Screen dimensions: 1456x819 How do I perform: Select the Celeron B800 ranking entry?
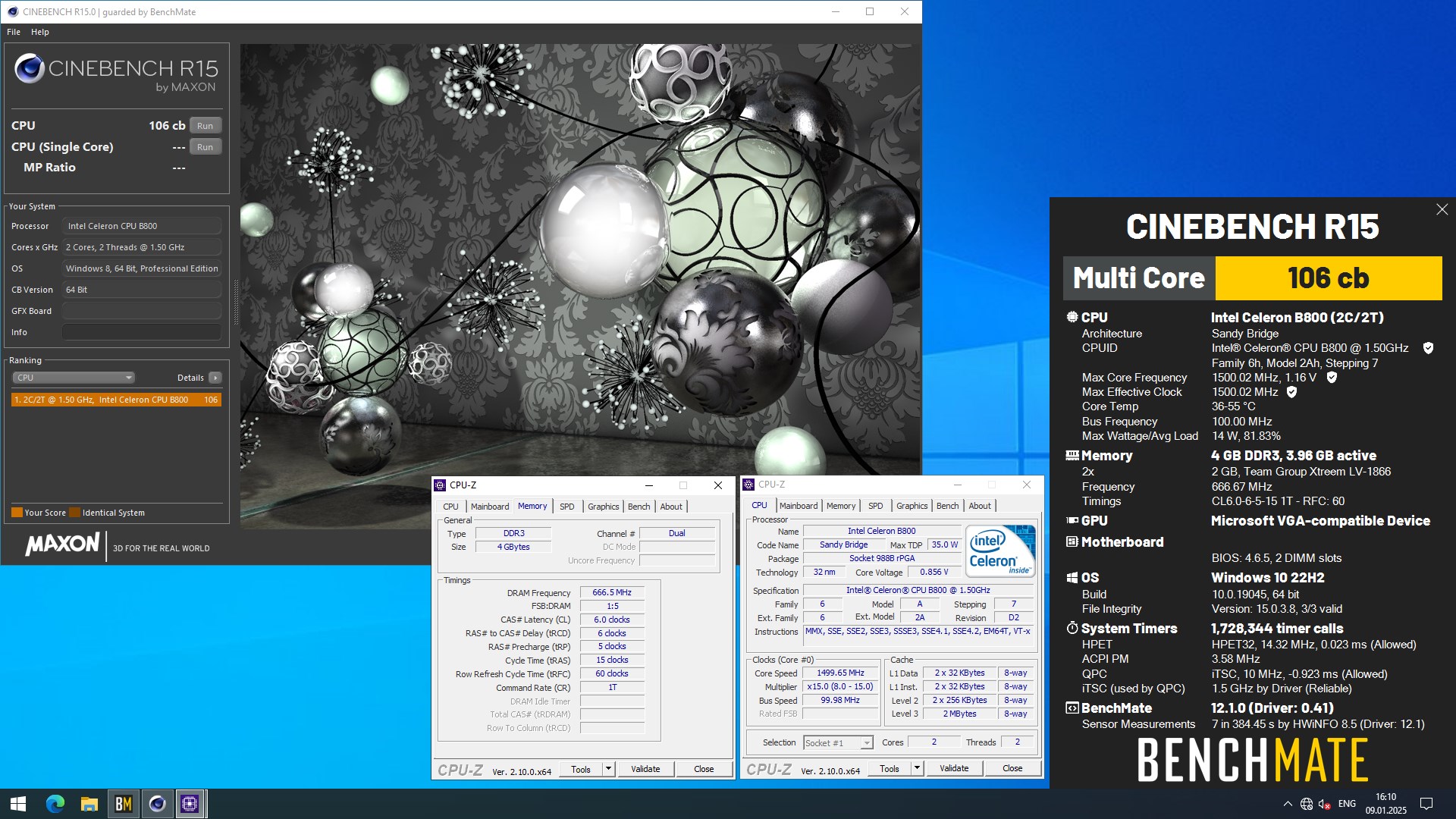pyautogui.click(x=116, y=400)
